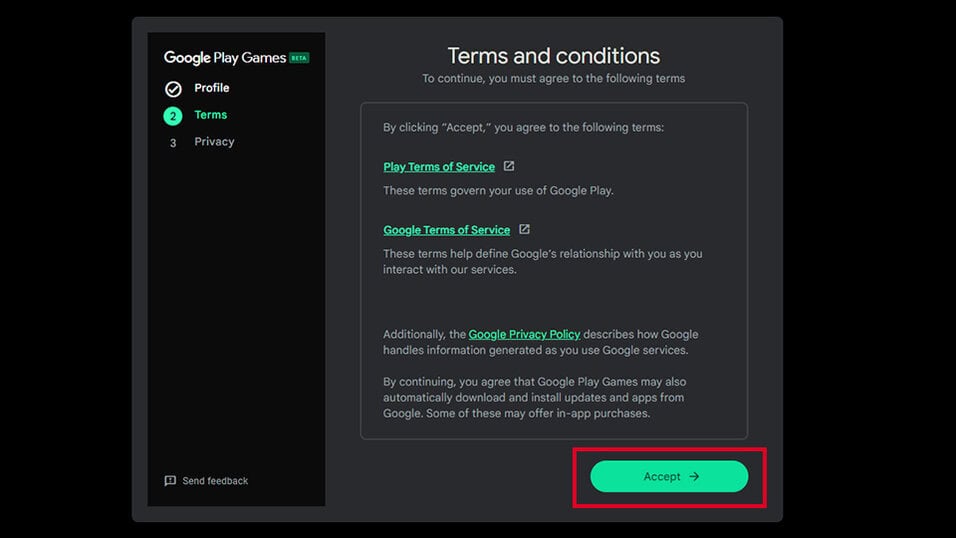
Task: Click the Send feedback text
Action: [x=215, y=481]
